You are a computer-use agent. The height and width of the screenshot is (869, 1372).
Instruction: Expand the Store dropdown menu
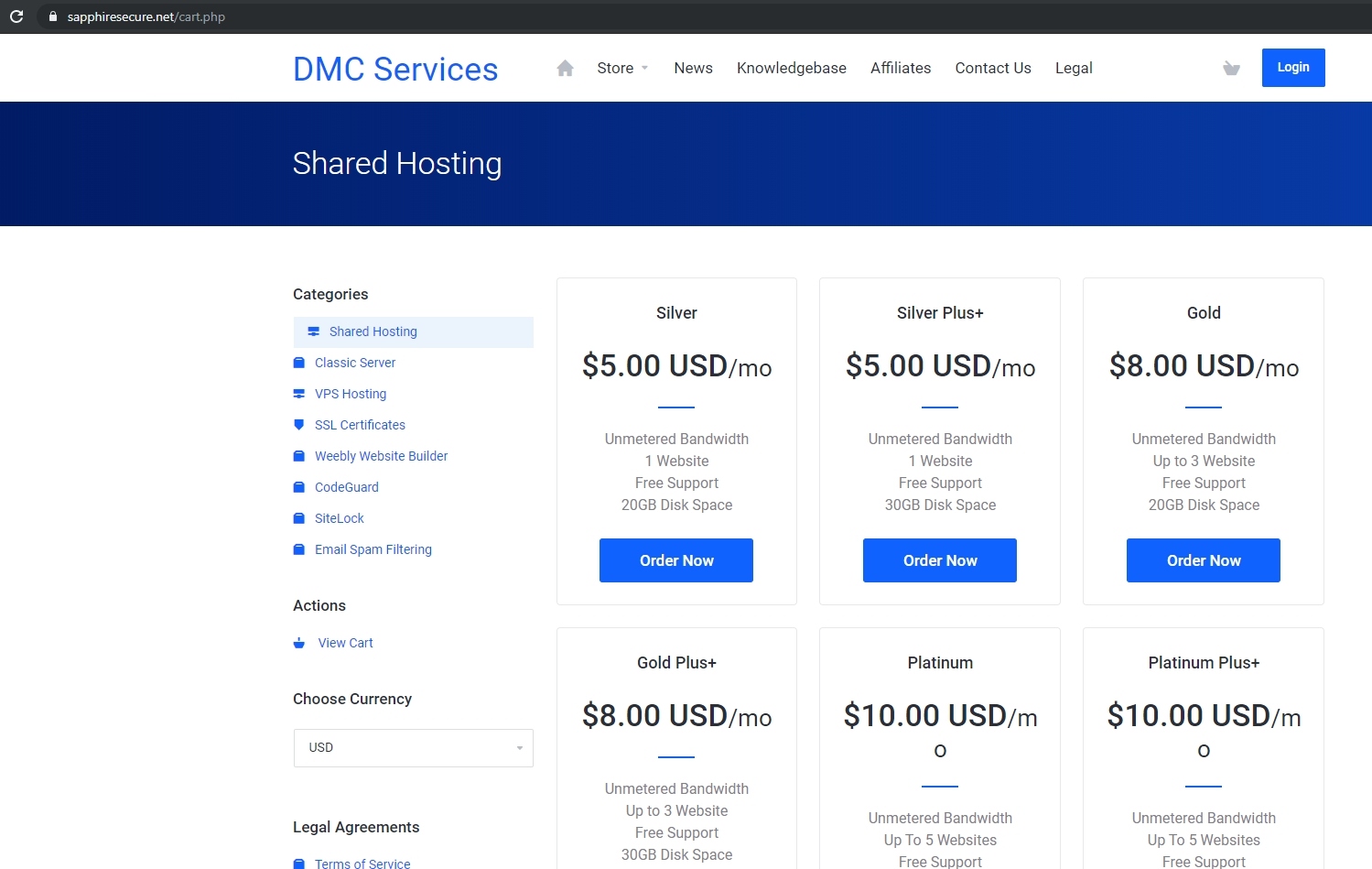pyautogui.click(x=622, y=68)
